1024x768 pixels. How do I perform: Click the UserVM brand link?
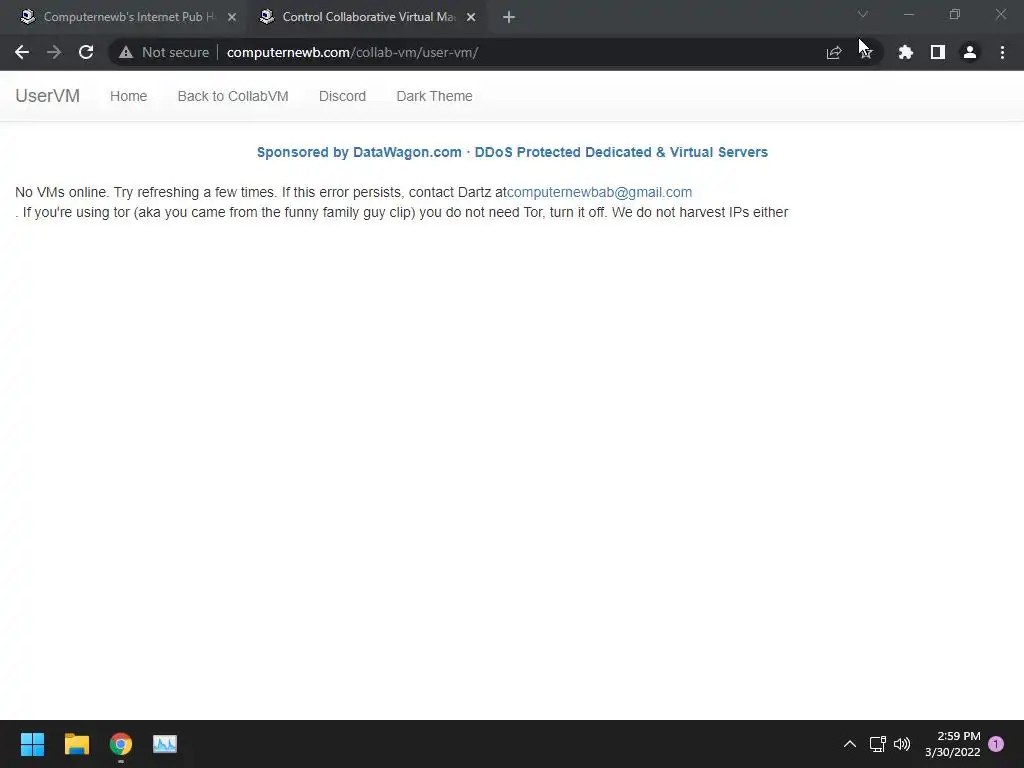[48, 96]
